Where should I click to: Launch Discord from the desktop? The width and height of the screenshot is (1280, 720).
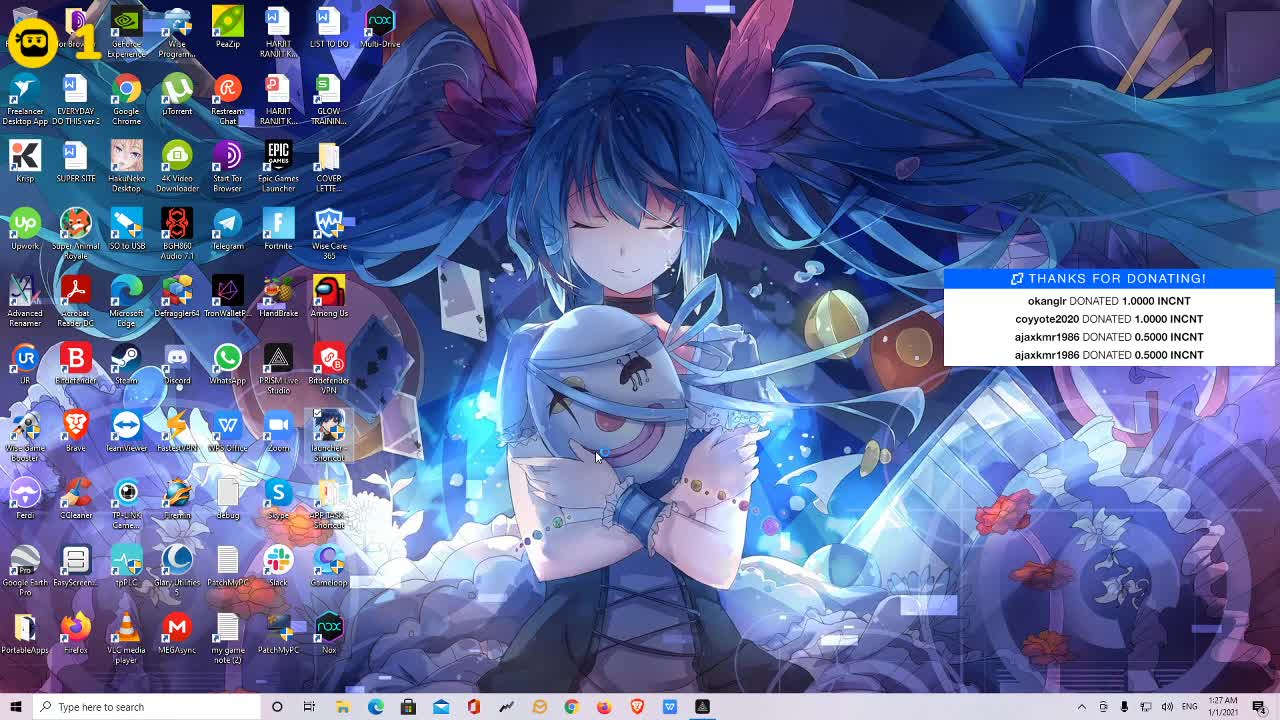point(177,364)
